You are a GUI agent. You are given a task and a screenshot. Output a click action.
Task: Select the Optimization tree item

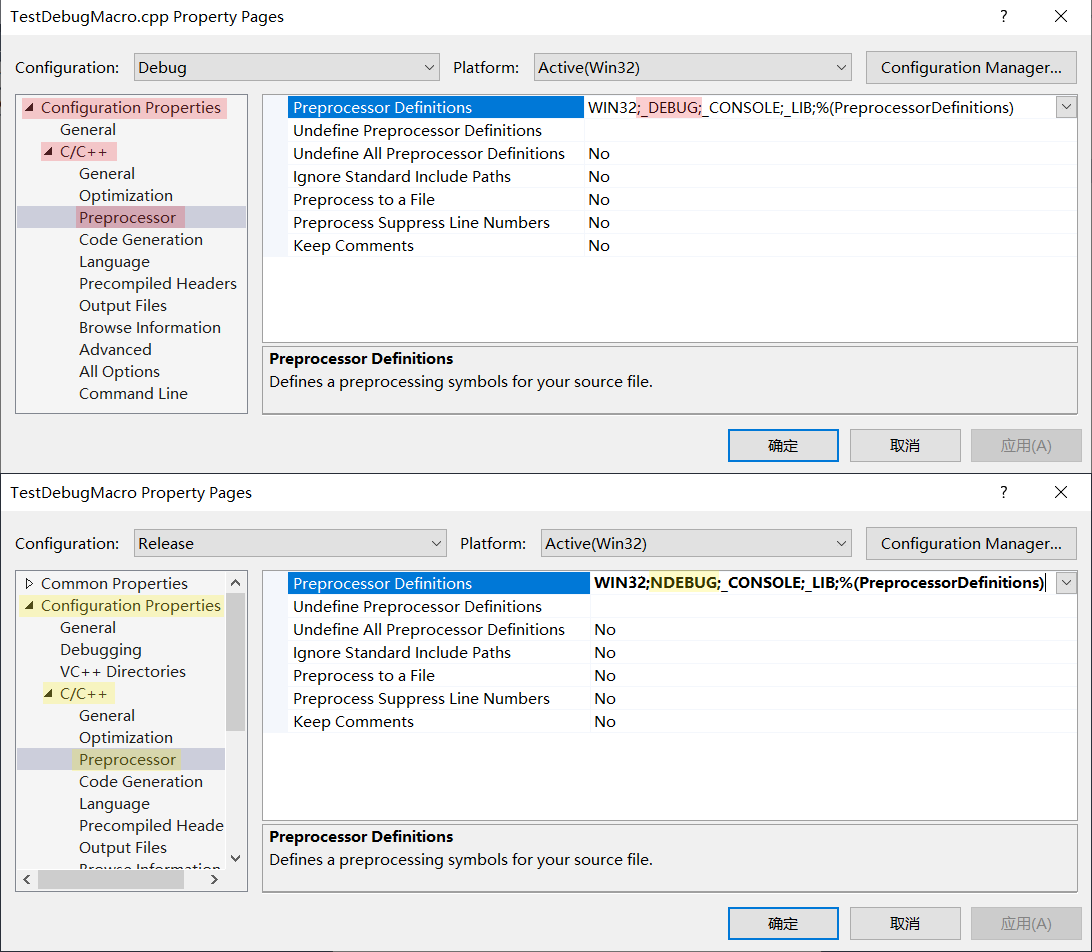pos(125,195)
